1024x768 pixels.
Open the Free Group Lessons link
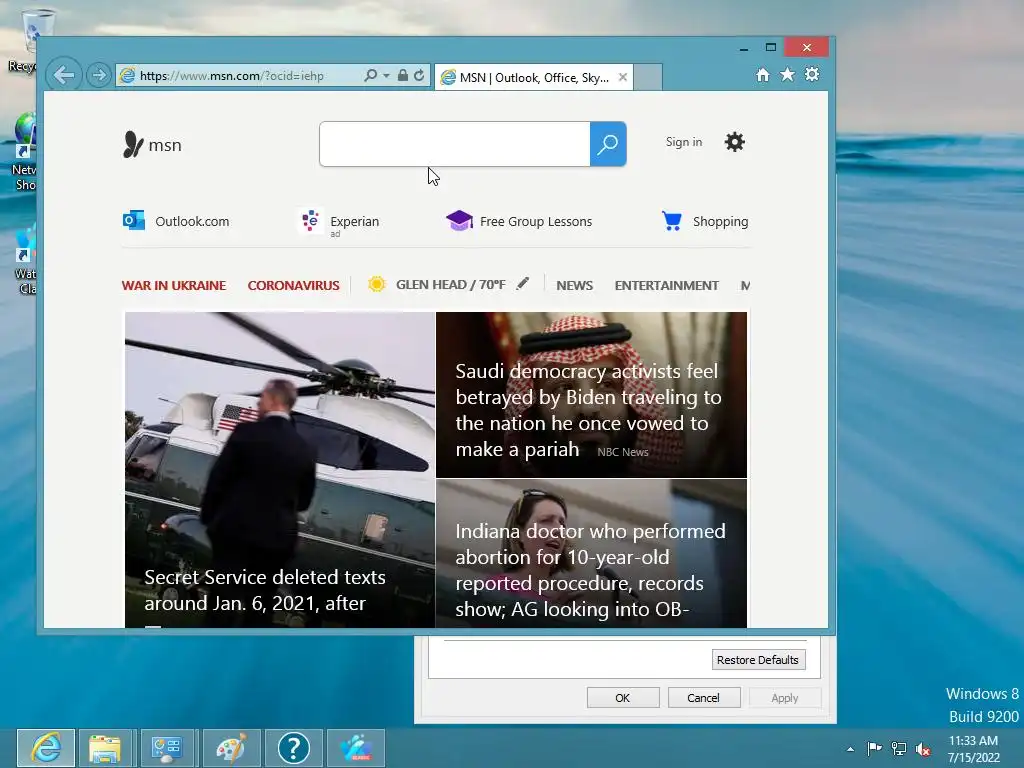tap(519, 221)
